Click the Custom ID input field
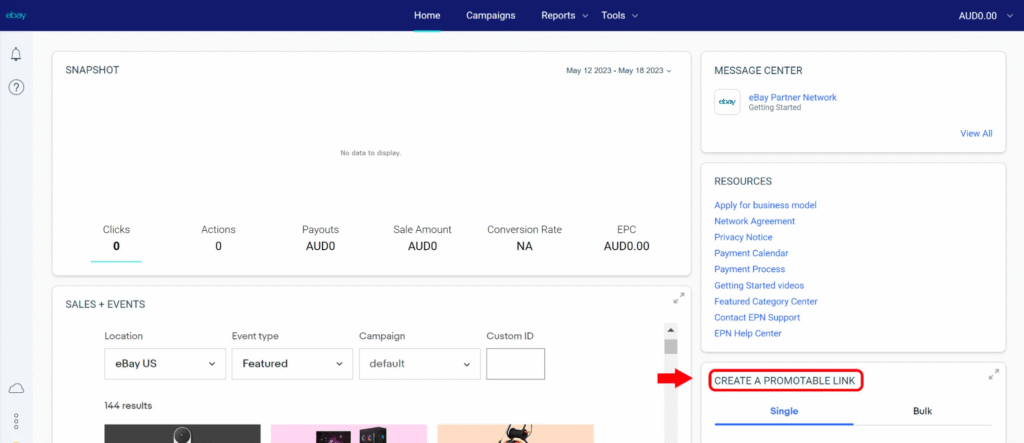This screenshot has width=1024, height=443. click(515, 364)
